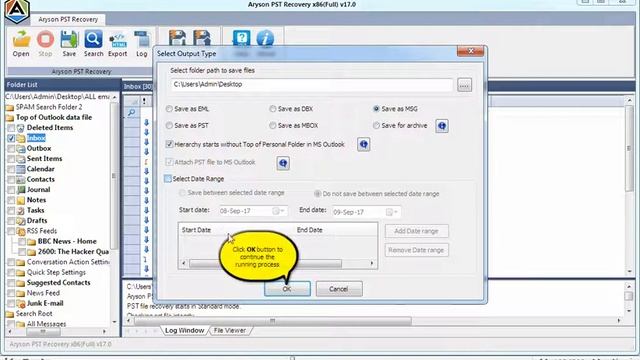This screenshot has height=360, width=640.
Task: Check the Deleted Items folder checkbox
Action: tap(11, 128)
